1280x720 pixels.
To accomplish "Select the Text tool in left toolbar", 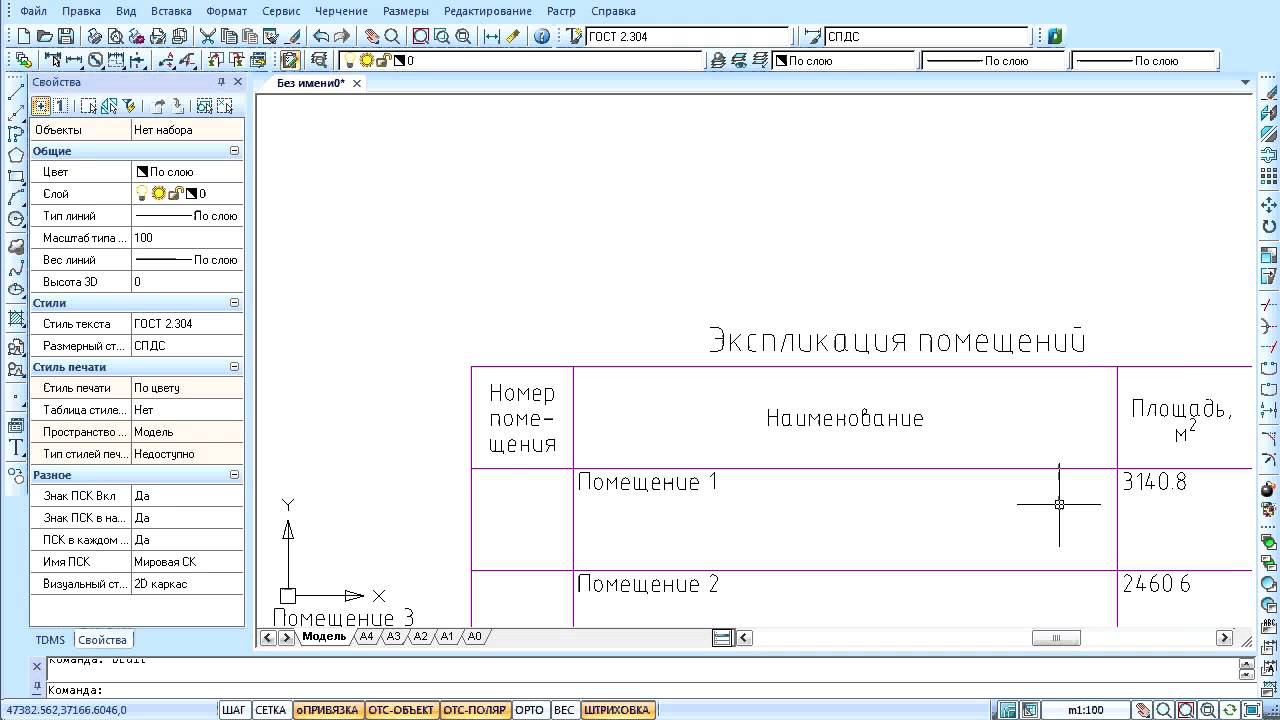I will click(16, 447).
